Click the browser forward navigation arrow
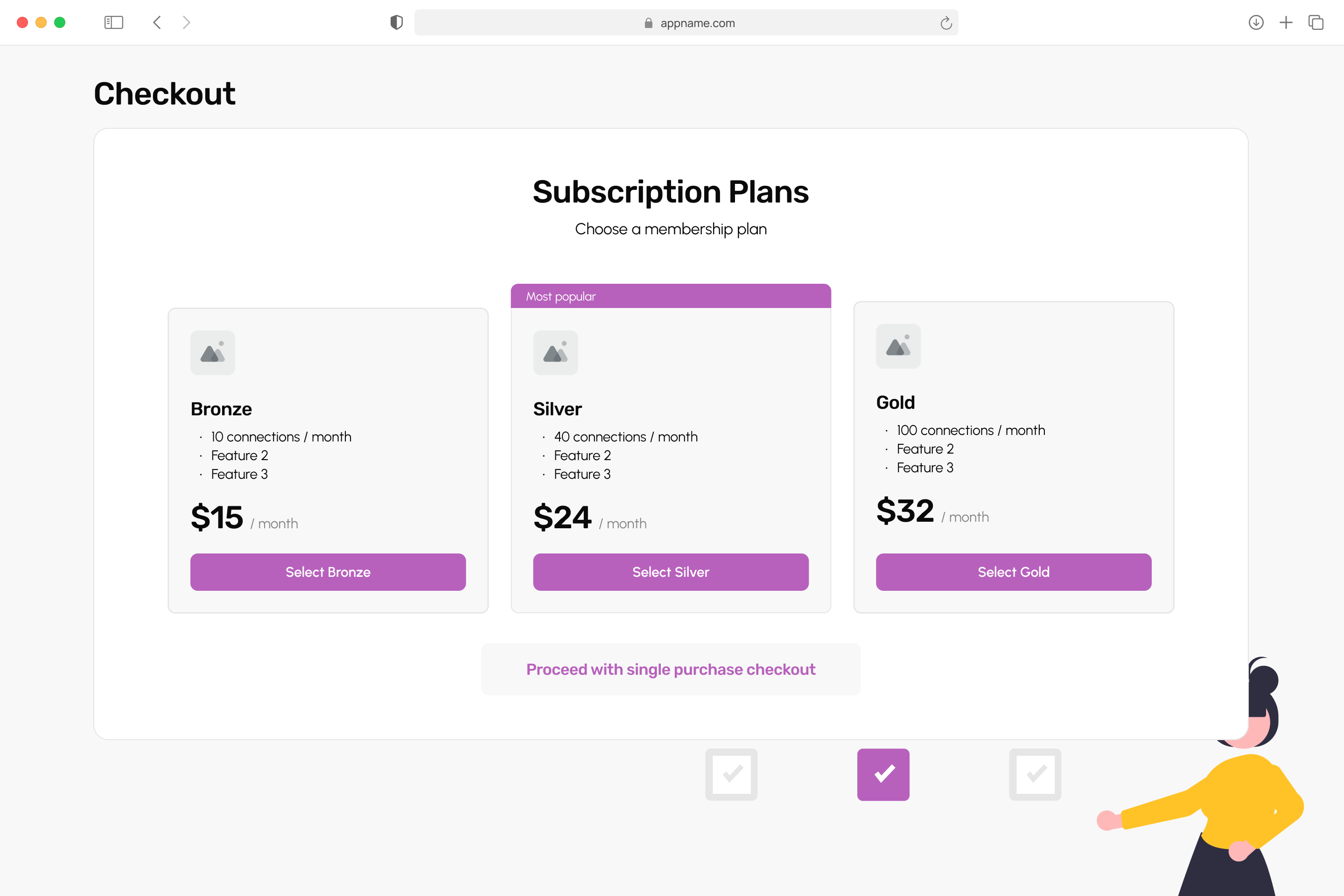 (x=186, y=22)
